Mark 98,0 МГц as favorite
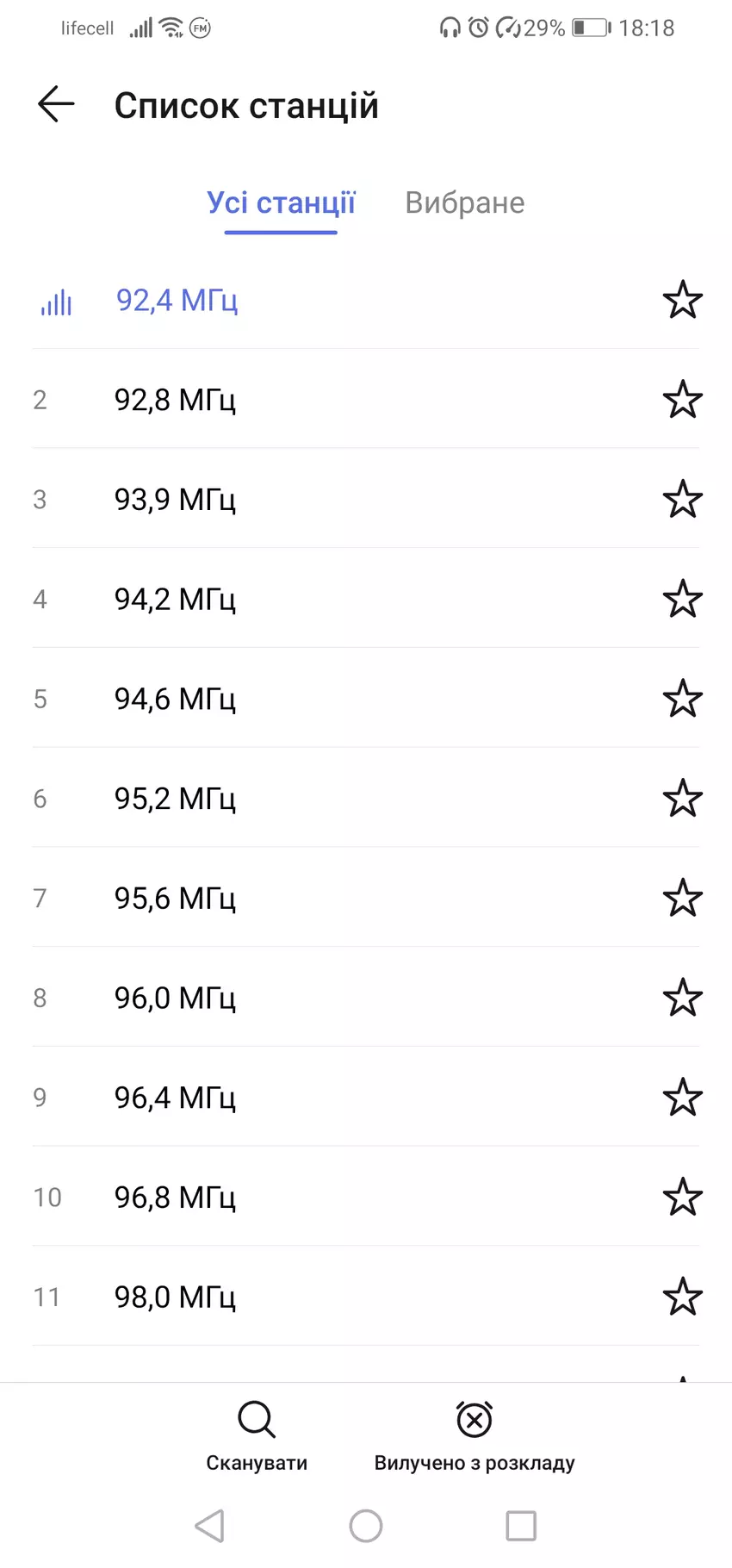This screenshot has height=1568, width=732. pos(682,1297)
